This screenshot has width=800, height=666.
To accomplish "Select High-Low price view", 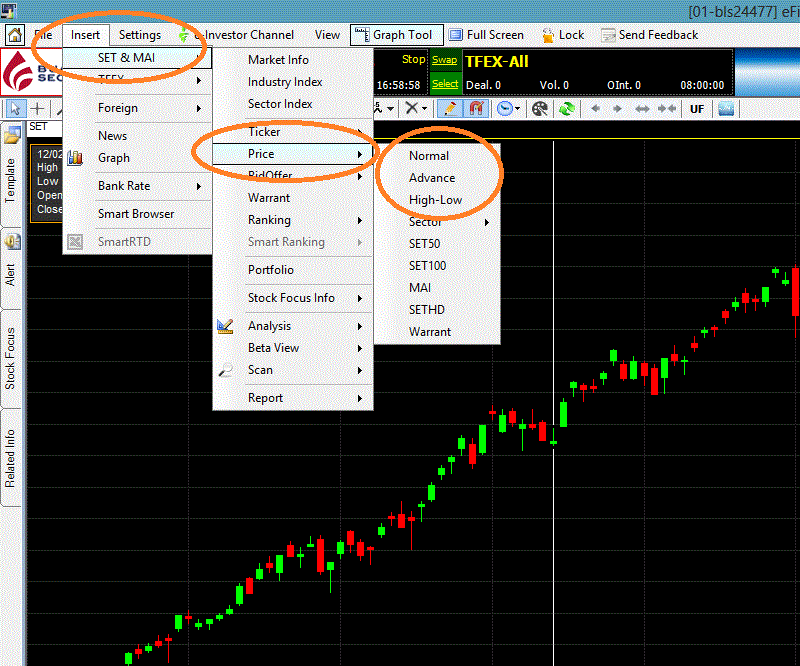I will pyautogui.click(x=435, y=200).
